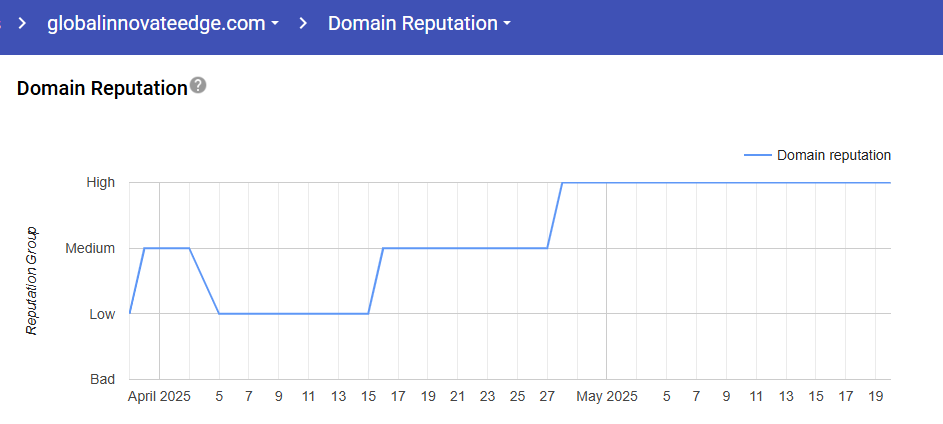Click the 'Medium' y-axis label
The width and height of the screenshot is (943, 424).
click(x=90, y=248)
